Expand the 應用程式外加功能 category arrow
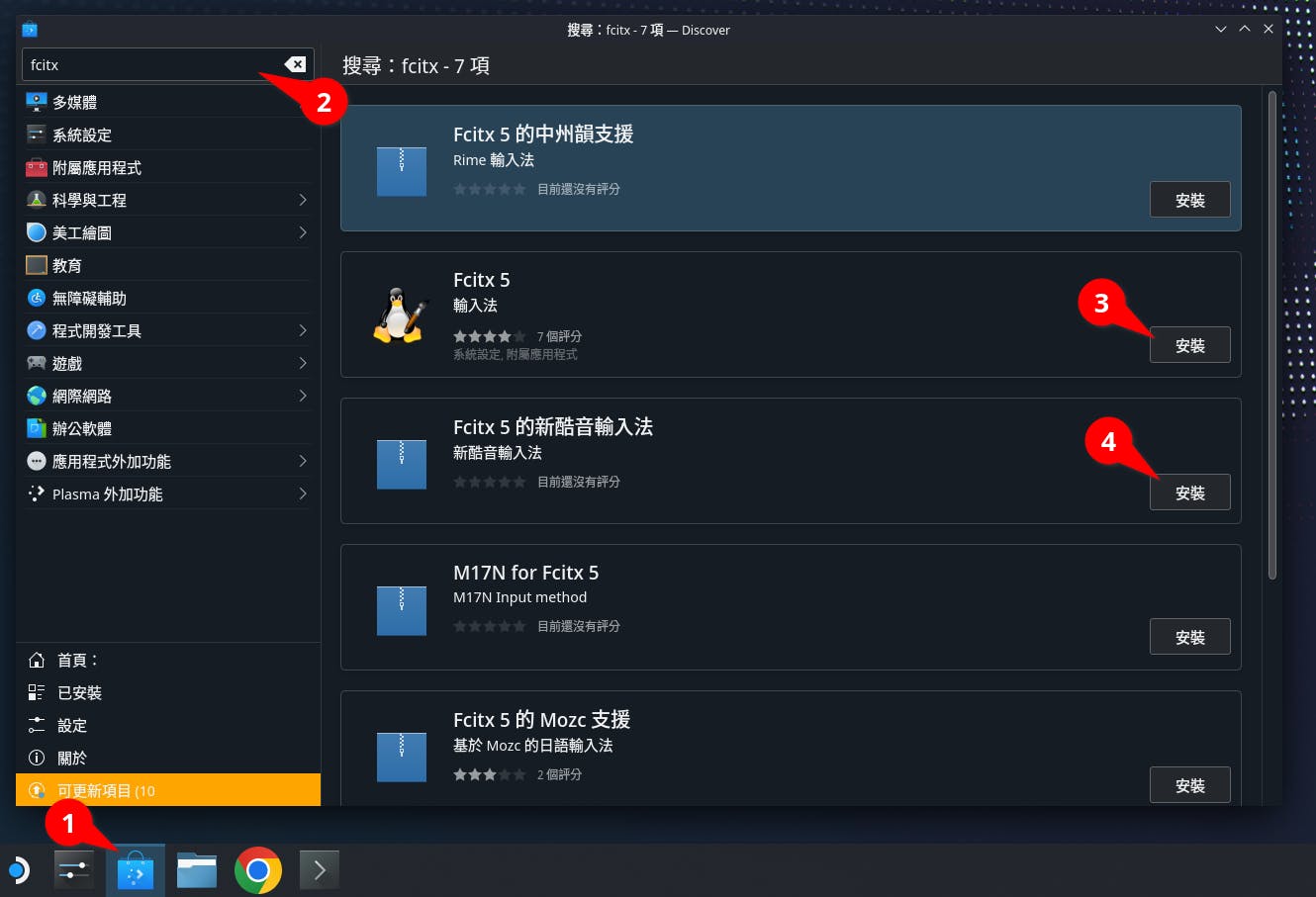 pos(302,461)
